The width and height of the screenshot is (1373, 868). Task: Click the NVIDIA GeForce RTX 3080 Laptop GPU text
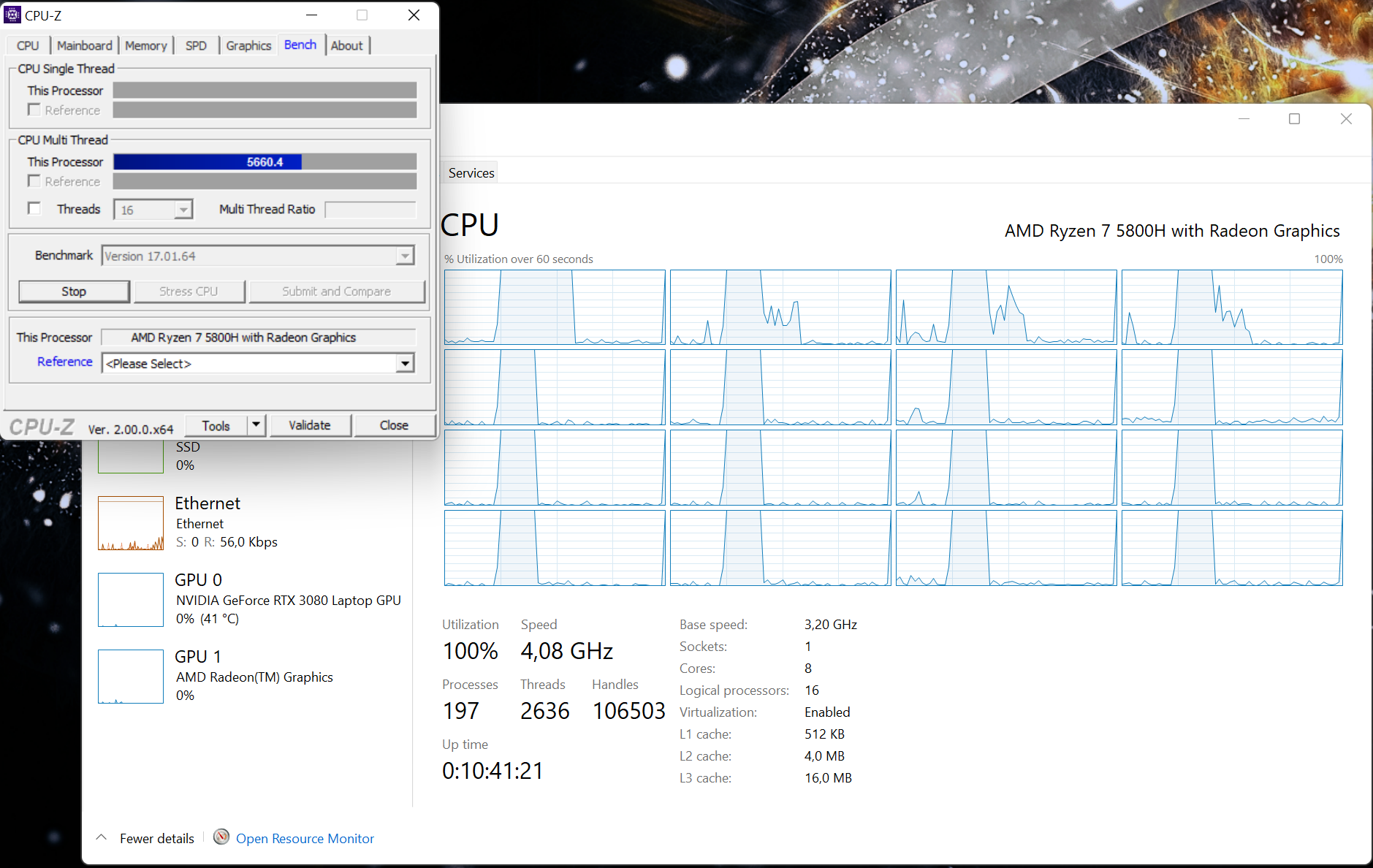(x=289, y=601)
